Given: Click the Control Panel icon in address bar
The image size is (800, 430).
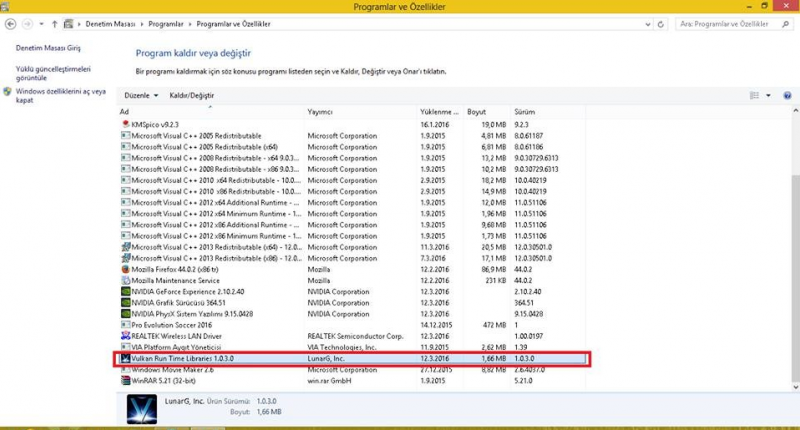Looking at the screenshot, I should pyautogui.click(x=68, y=24).
